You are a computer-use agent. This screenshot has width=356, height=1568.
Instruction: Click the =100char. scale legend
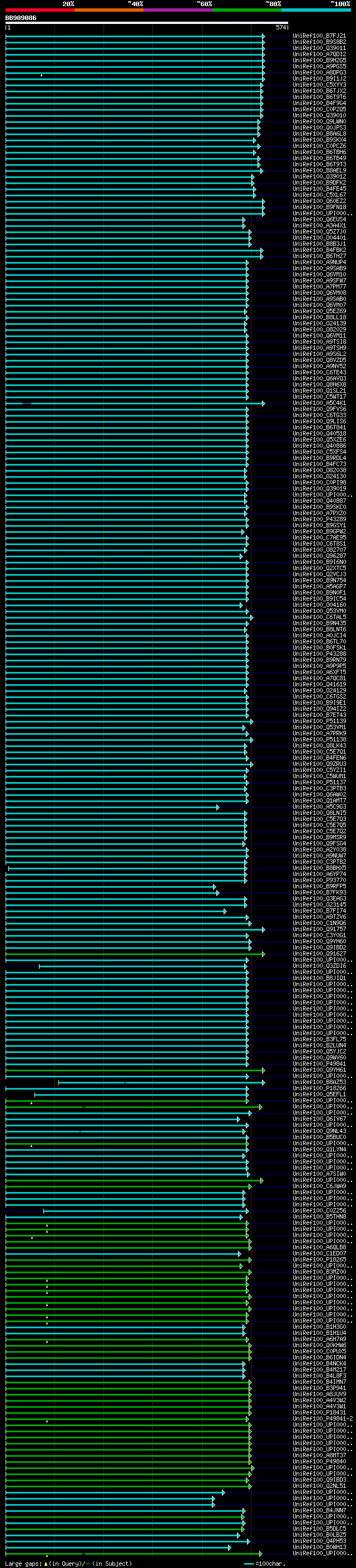264,1563
